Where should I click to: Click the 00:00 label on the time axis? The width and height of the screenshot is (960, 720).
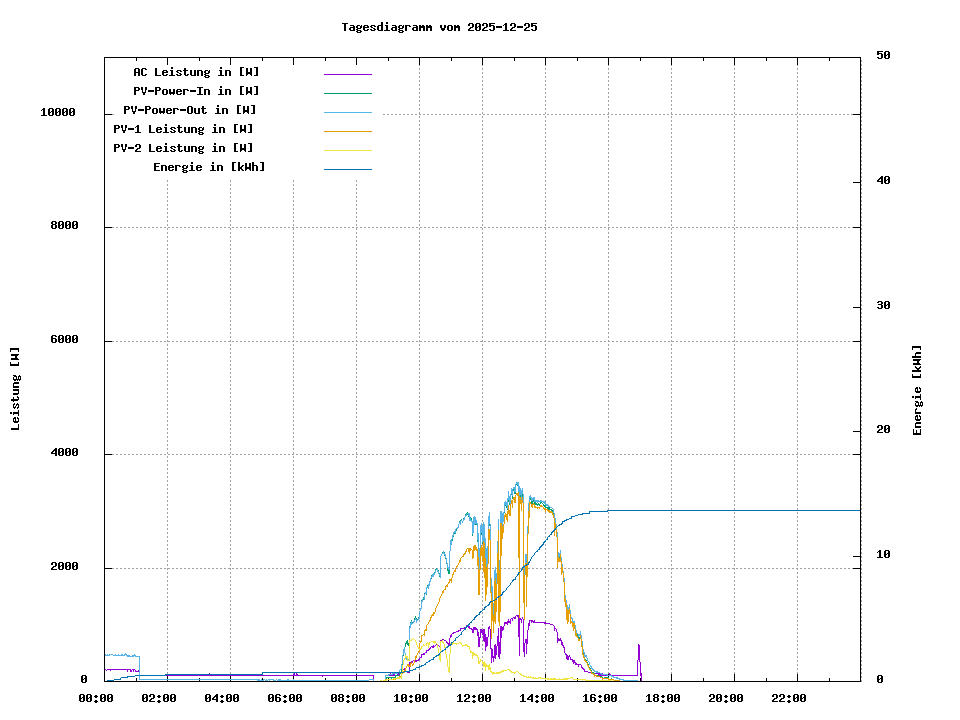pyautogui.click(x=96, y=698)
